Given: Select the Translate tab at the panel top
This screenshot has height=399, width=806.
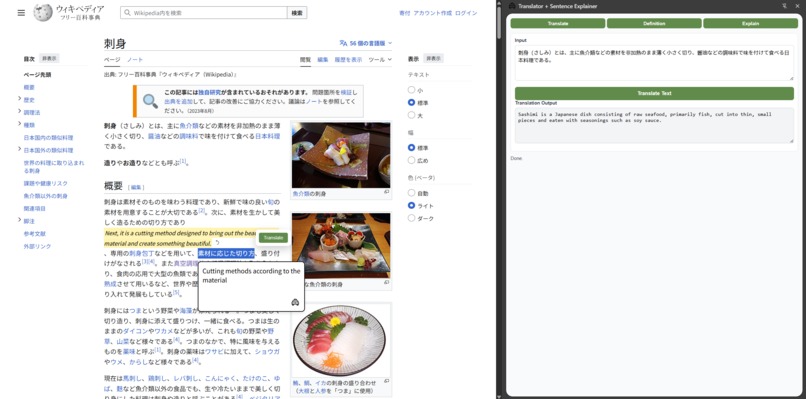Looking at the screenshot, I should (x=558, y=24).
